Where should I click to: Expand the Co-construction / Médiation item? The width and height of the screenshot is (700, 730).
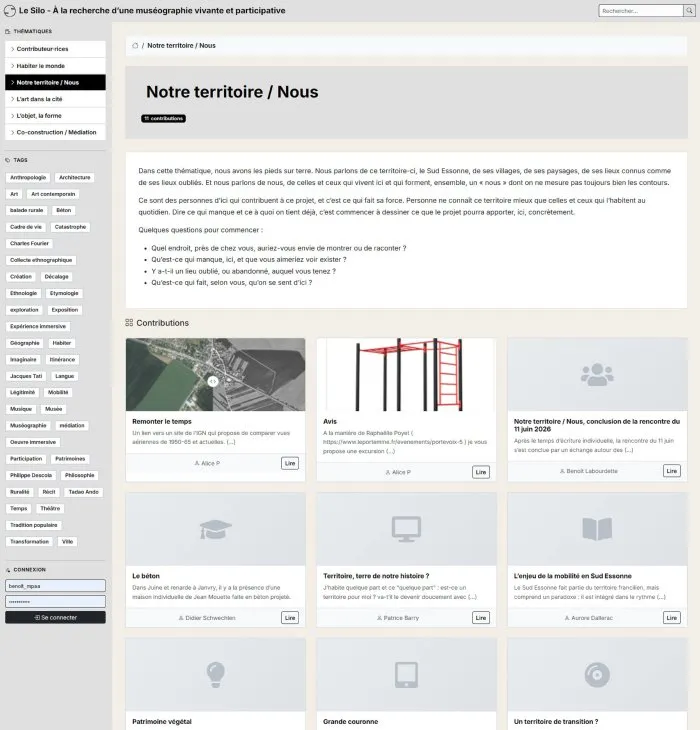(x=55, y=132)
